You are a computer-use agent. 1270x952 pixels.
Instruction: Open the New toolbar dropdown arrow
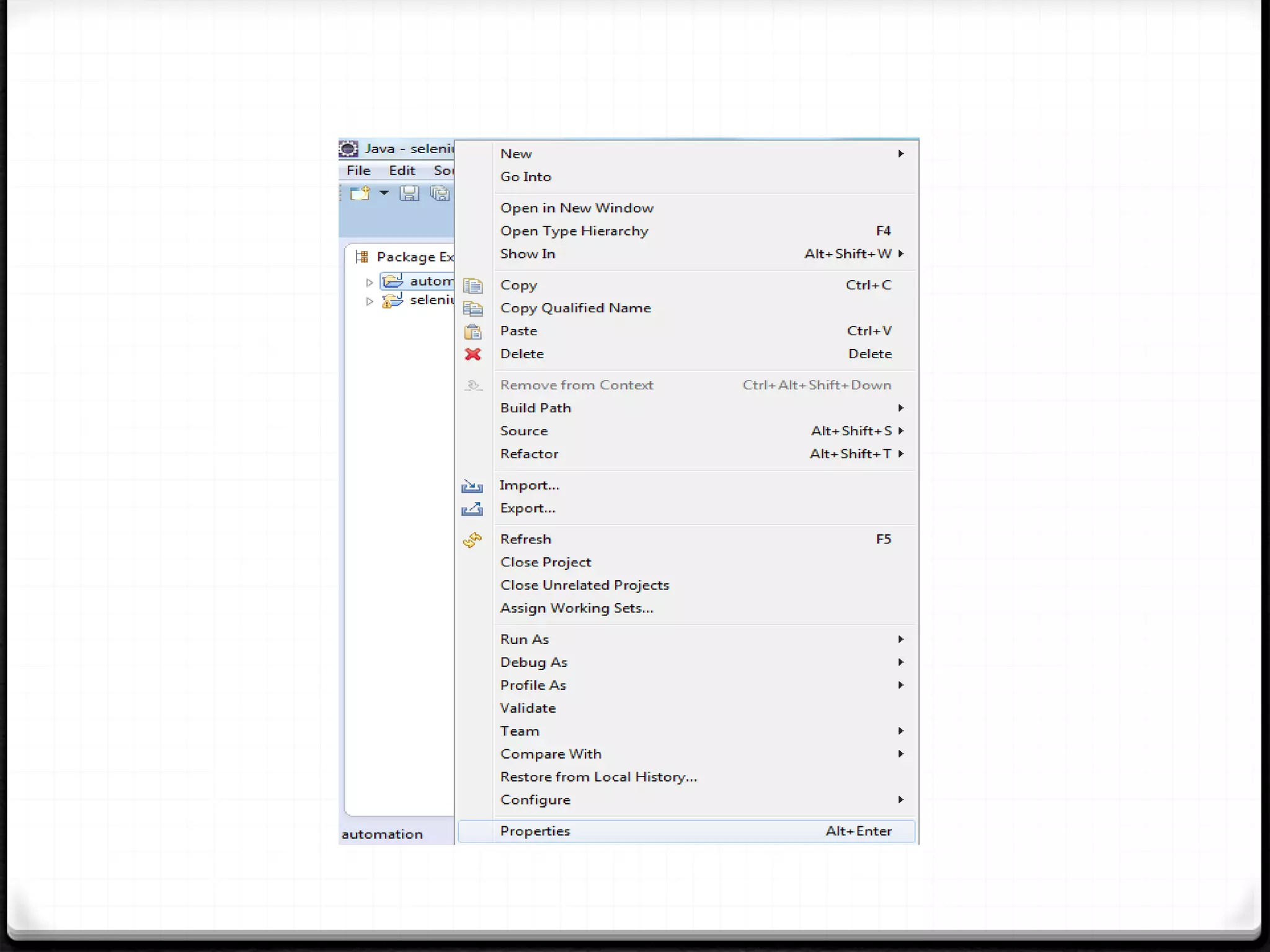click(384, 193)
